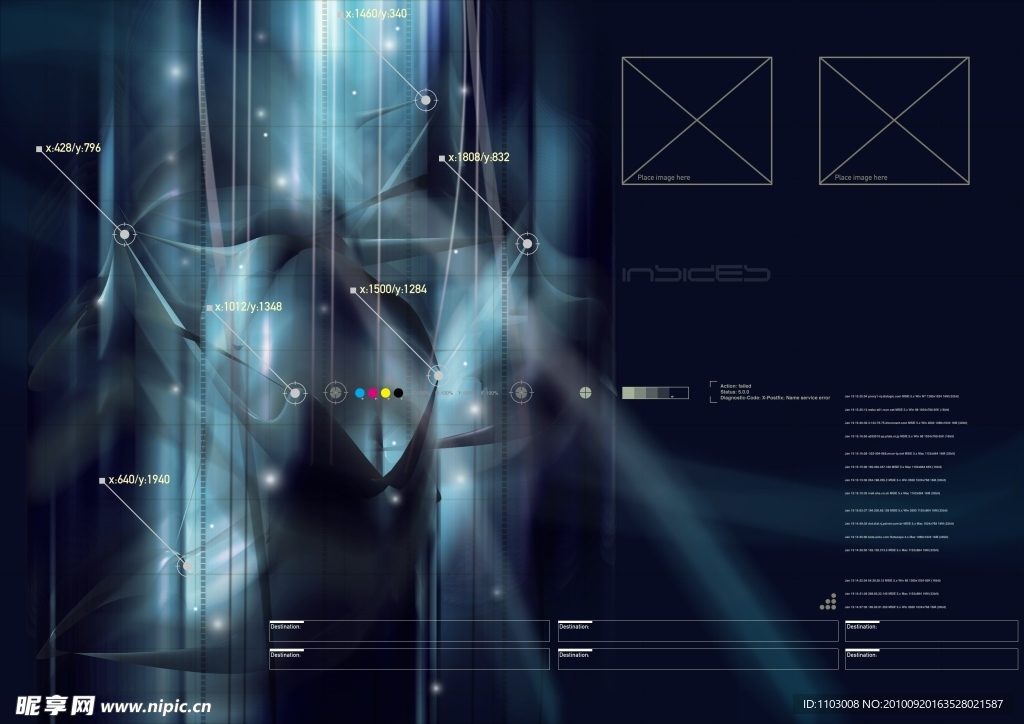
Task: Click the target marker linked to x:1500/y:1284
Action: click(438, 375)
